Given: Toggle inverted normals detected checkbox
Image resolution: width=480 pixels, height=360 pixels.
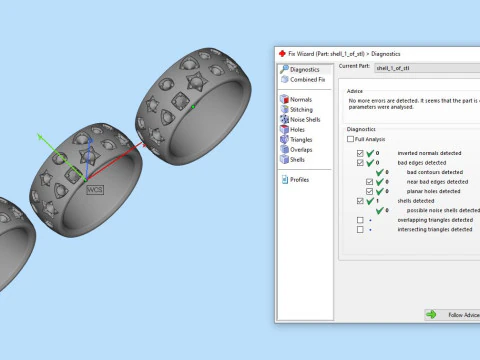Looking at the screenshot, I should point(360,153).
